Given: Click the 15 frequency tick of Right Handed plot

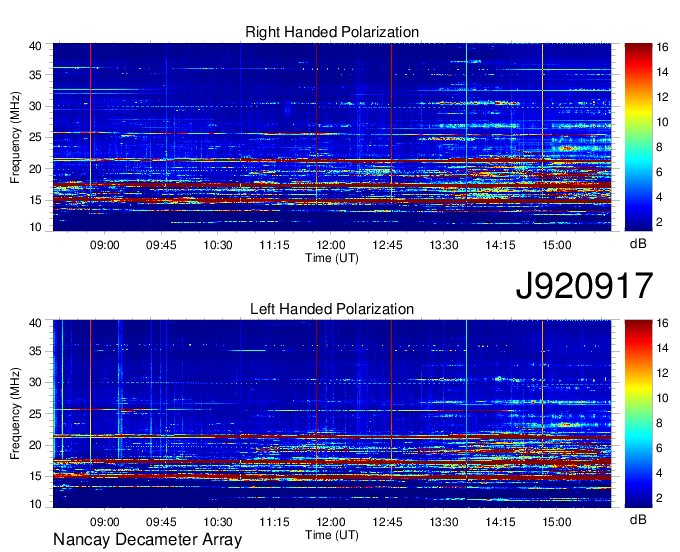Looking at the screenshot, I should [35, 200].
